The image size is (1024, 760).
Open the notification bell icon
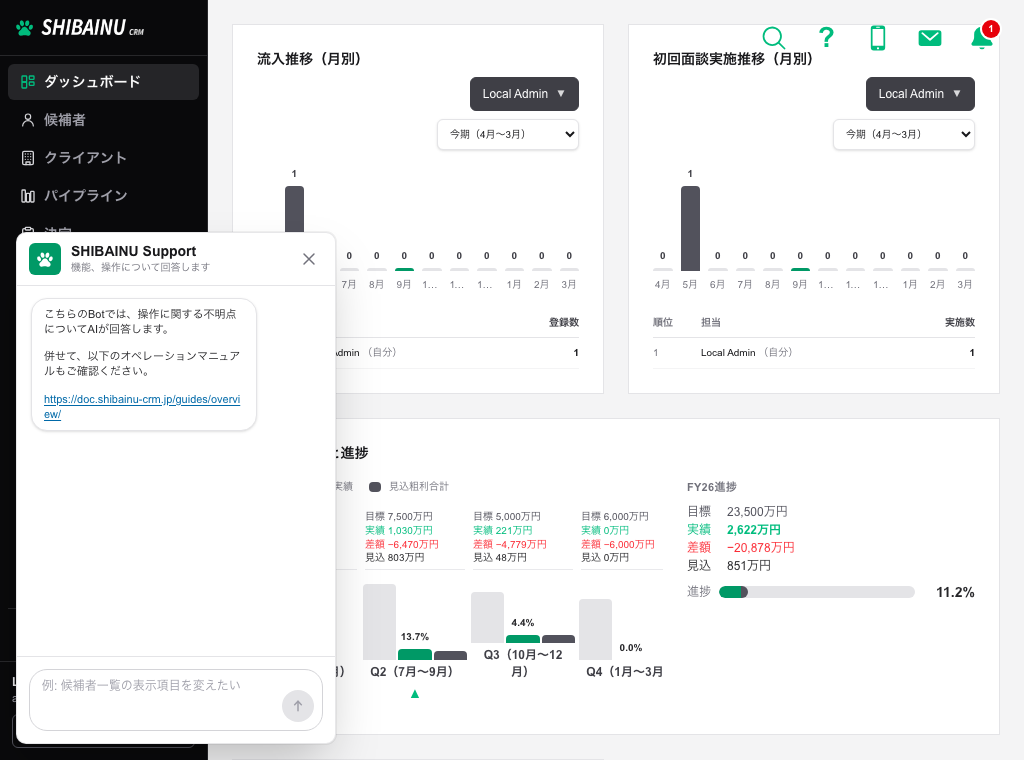[x=982, y=37]
